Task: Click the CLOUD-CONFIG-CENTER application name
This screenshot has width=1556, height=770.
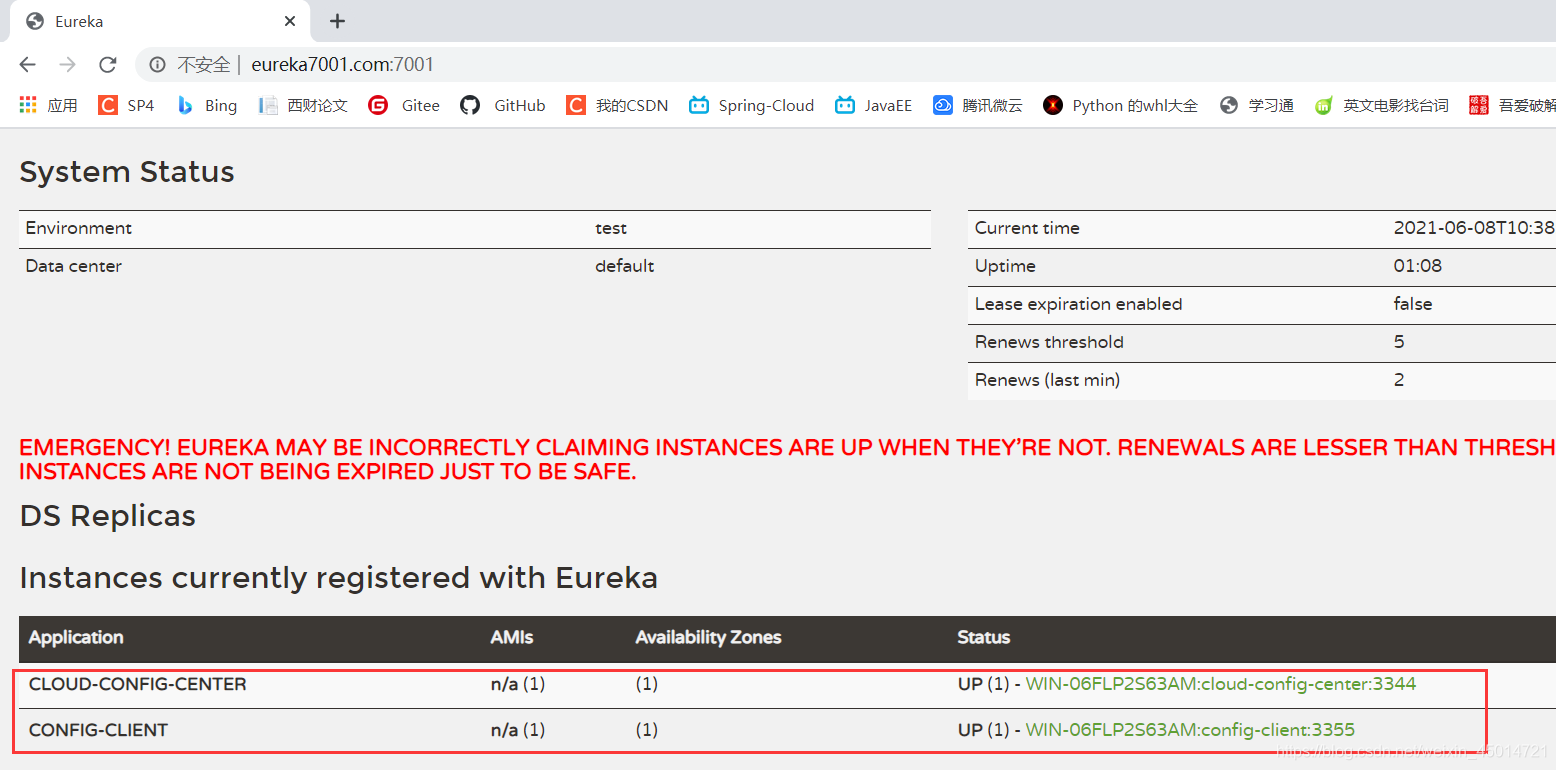Action: [x=138, y=684]
